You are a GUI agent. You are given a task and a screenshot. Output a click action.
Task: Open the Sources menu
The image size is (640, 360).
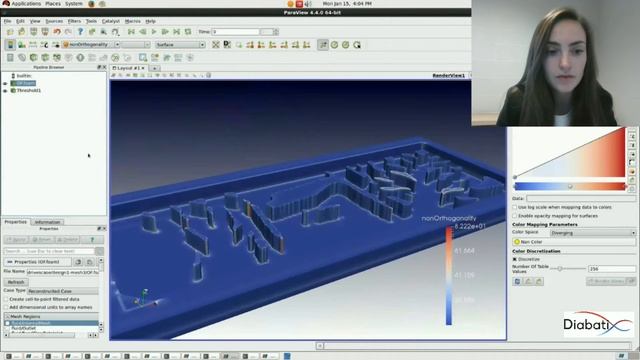[x=54, y=21]
